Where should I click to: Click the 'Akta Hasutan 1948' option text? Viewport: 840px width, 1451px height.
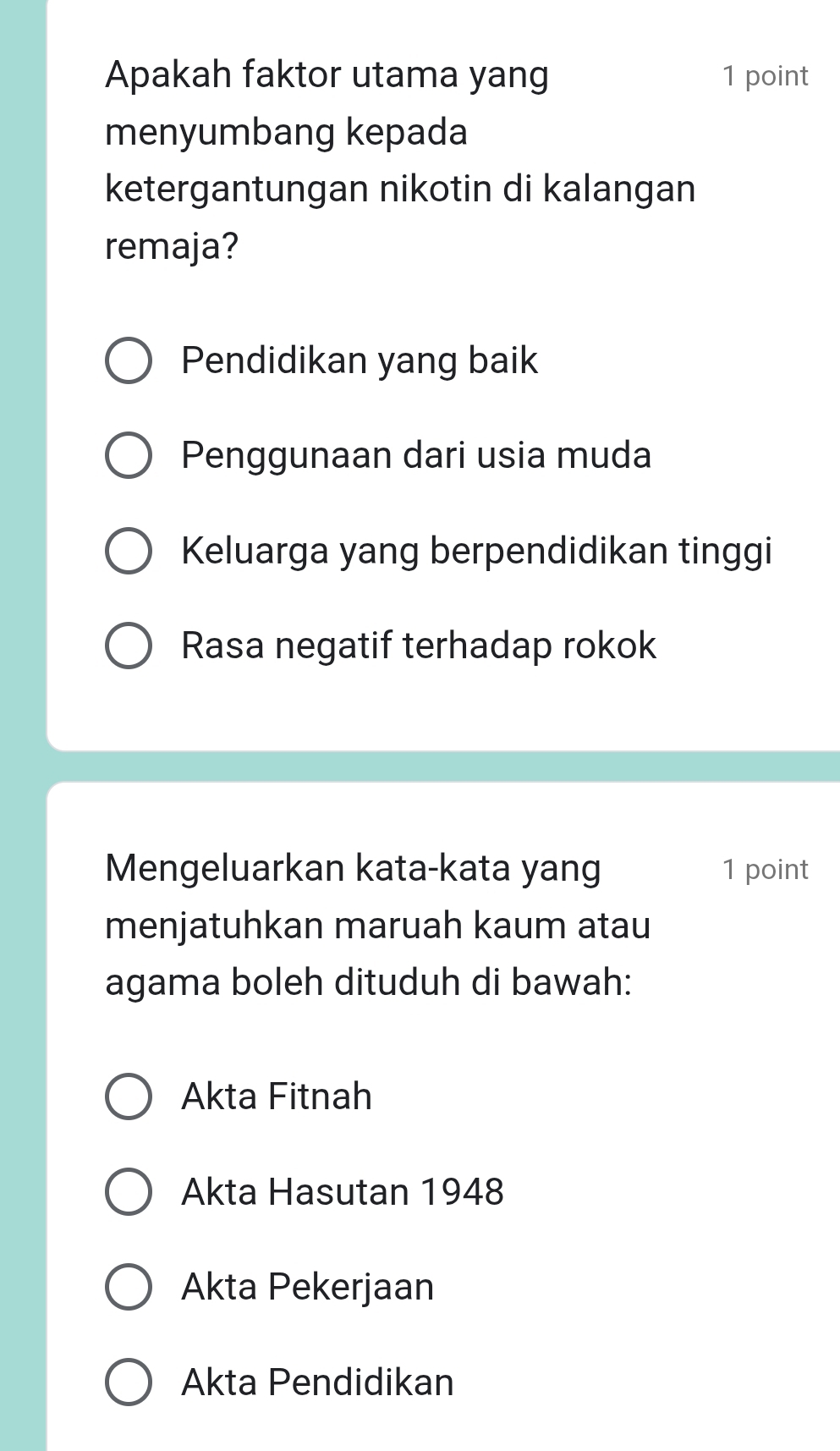[x=343, y=1192]
